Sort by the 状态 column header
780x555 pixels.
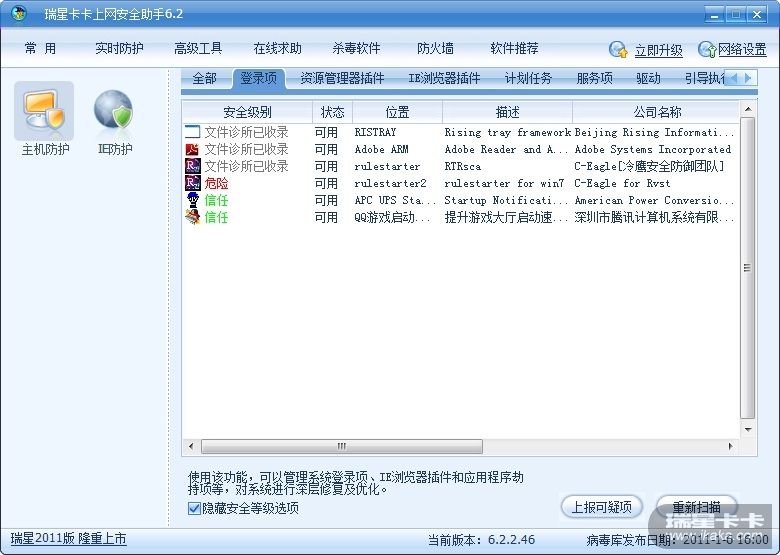(332, 112)
